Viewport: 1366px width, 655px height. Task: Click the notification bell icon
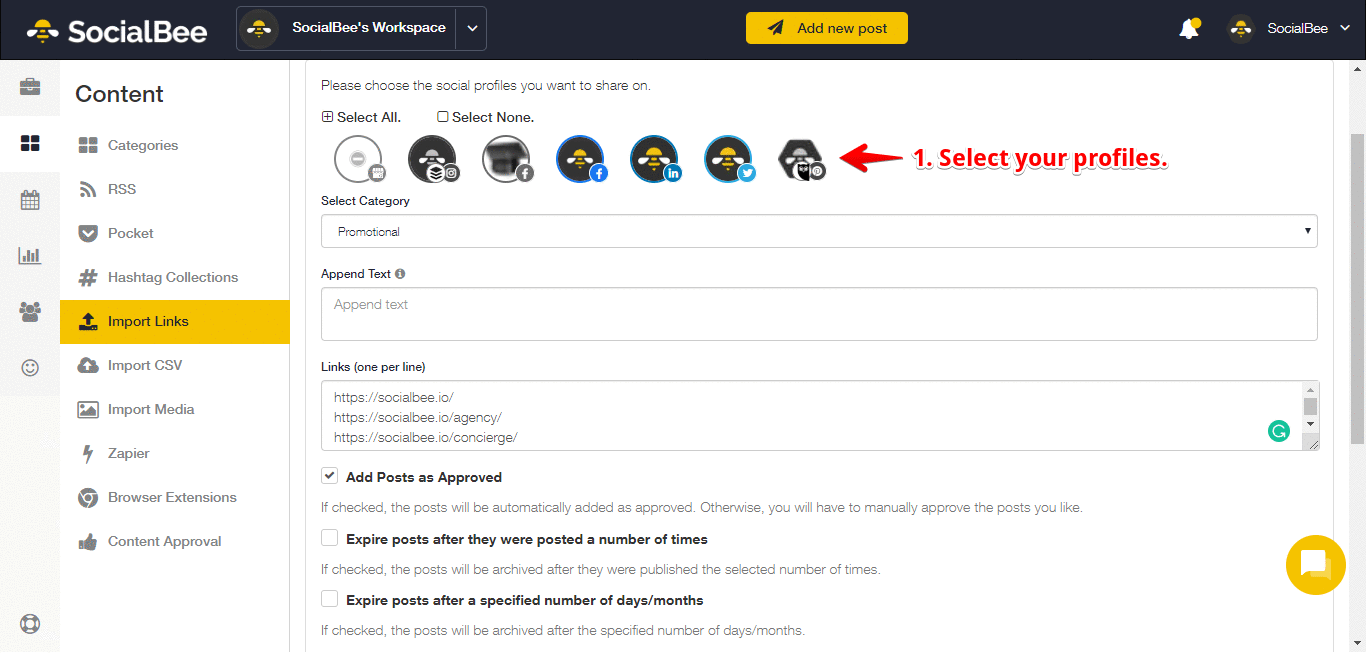pos(1189,29)
